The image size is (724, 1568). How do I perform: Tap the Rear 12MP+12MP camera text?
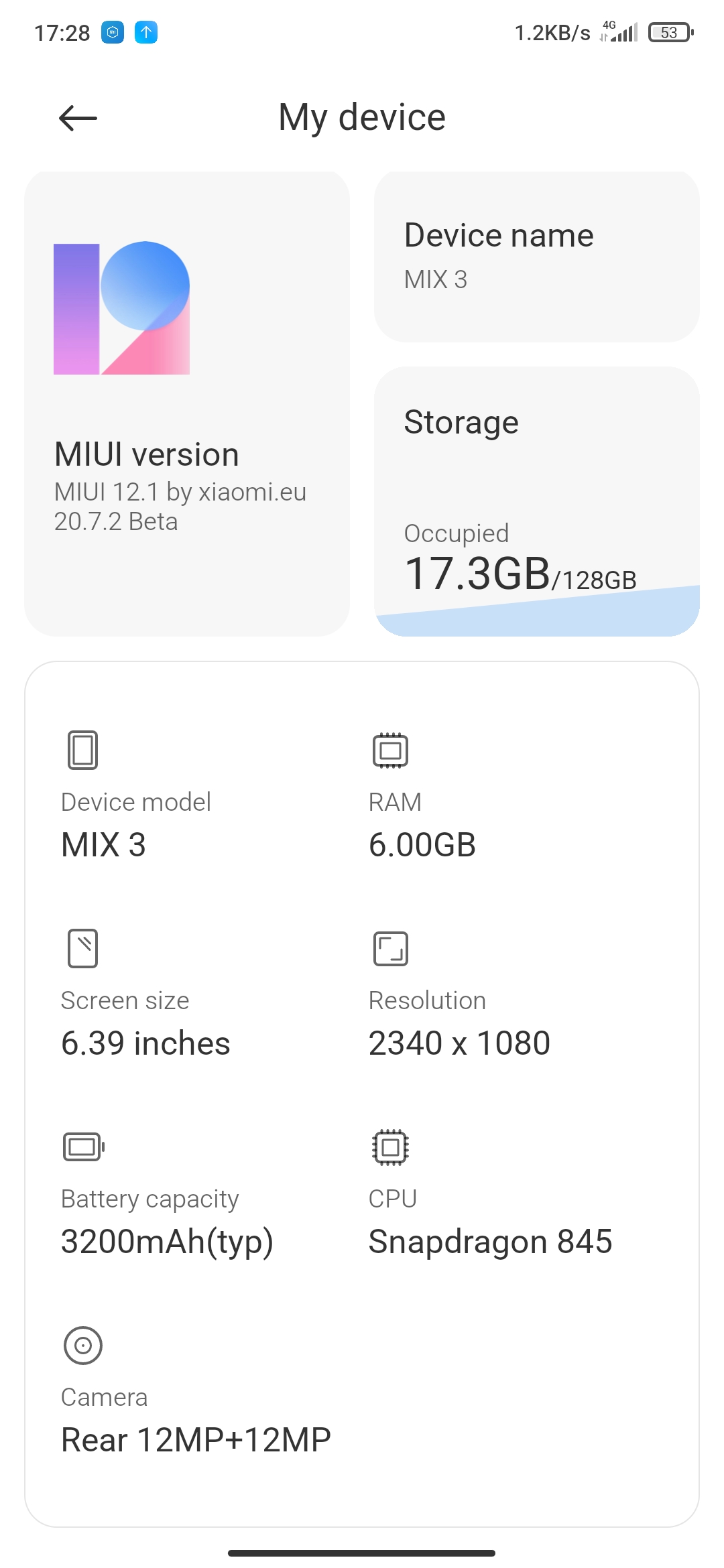196,1440
